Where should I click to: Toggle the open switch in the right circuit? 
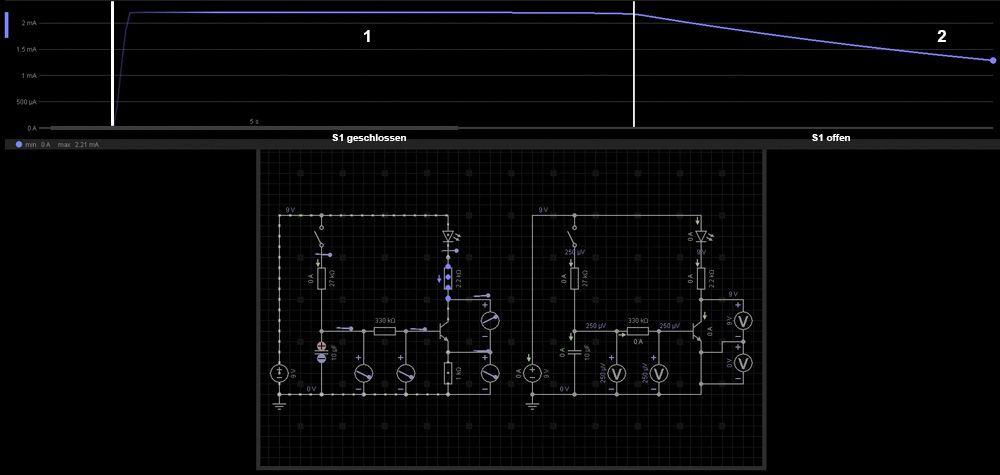[573, 240]
